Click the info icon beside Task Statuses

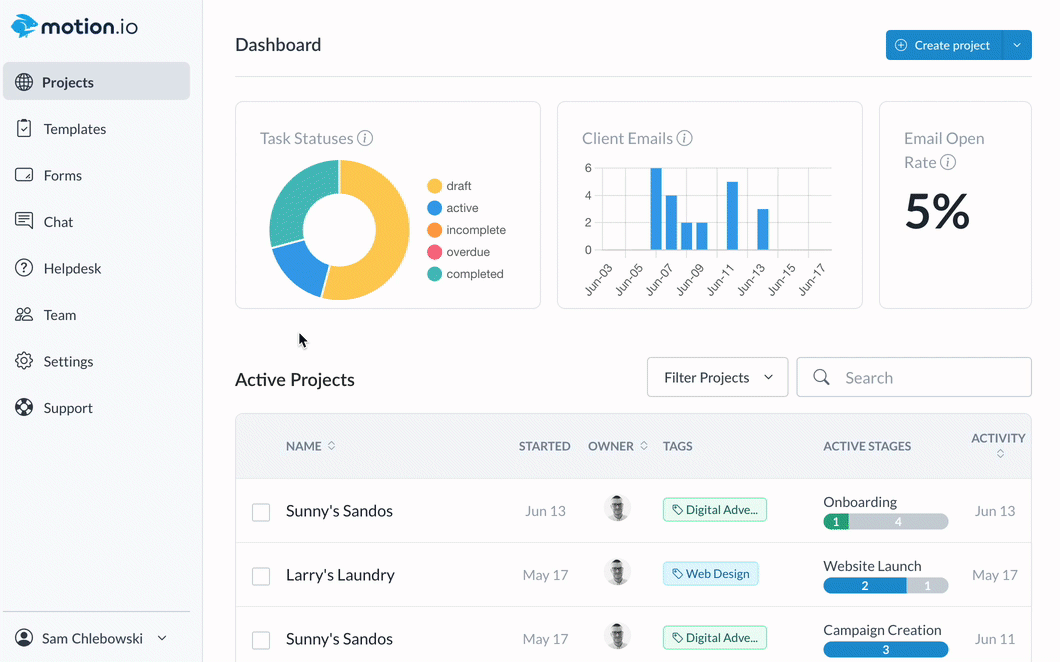click(365, 139)
